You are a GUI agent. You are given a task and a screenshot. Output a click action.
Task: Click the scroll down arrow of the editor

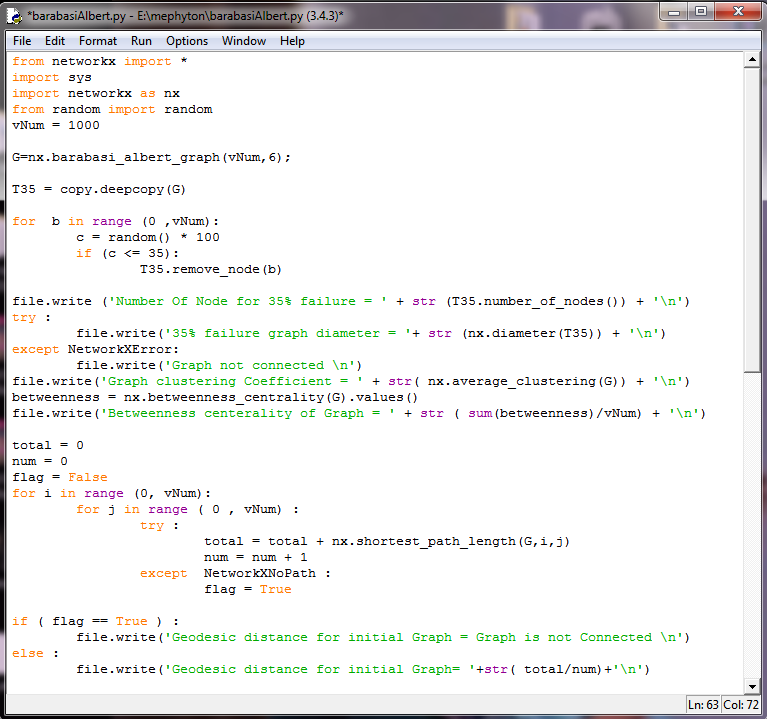pos(753,686)
